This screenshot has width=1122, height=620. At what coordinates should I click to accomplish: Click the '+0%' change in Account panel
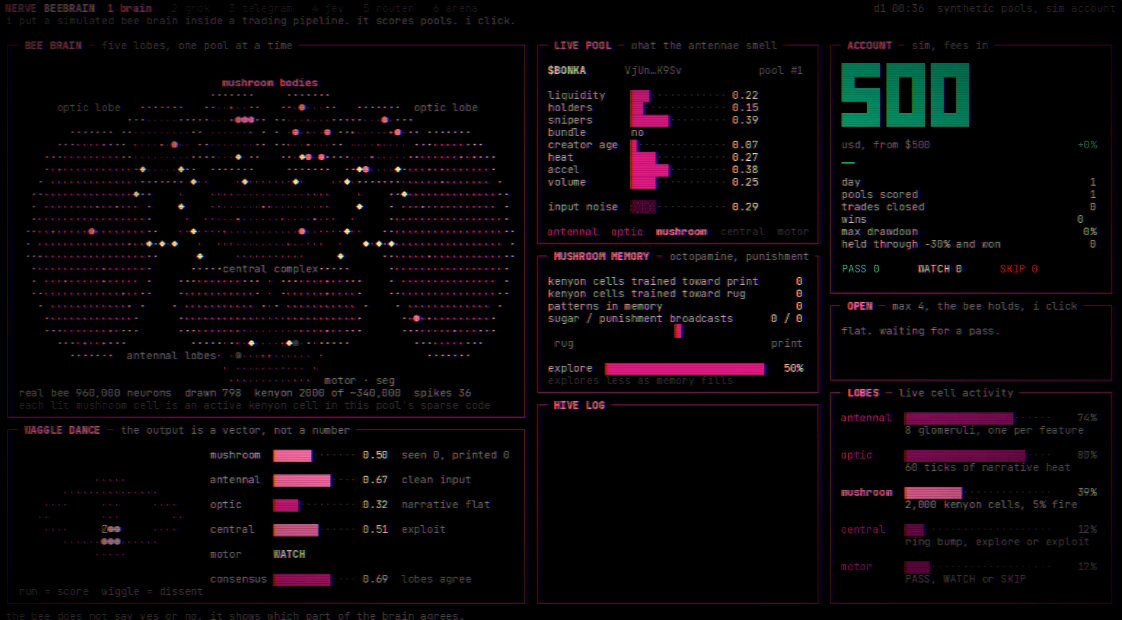tap(1087, 145)
